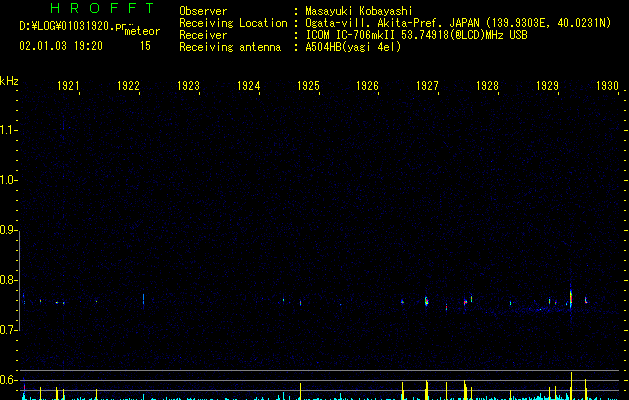Click the Receiving antenna field label
This screenshot has height=400, width=629.
pos(230,47)
